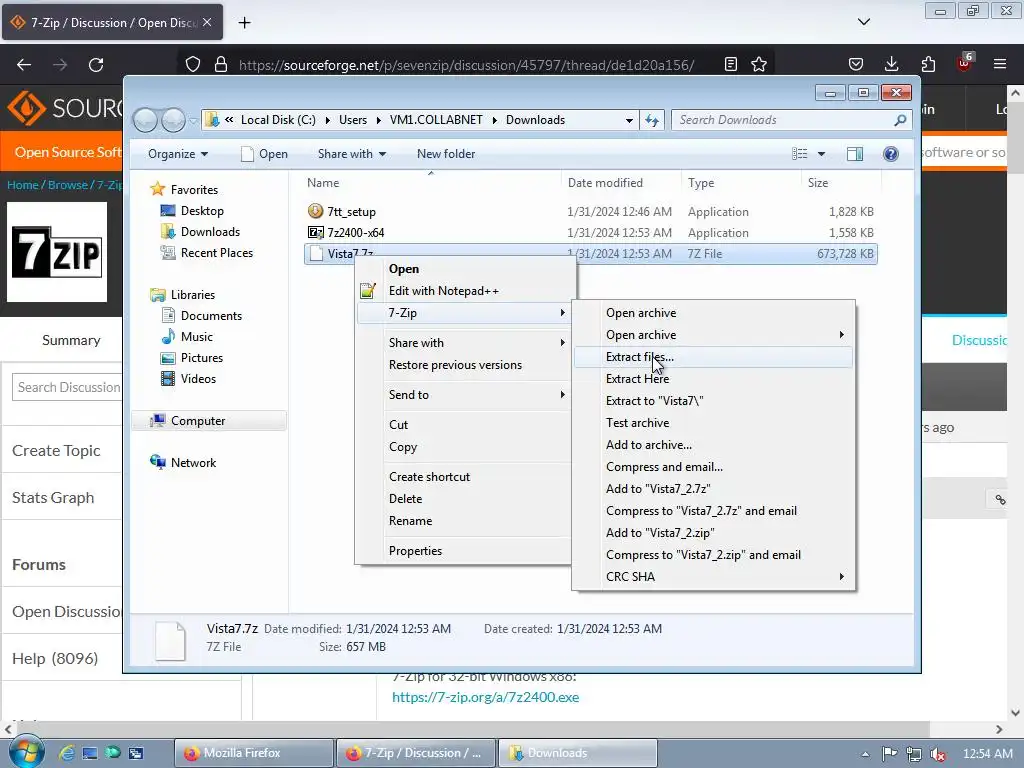Toggle reader view icon in address bar

[x=731, y=64]
